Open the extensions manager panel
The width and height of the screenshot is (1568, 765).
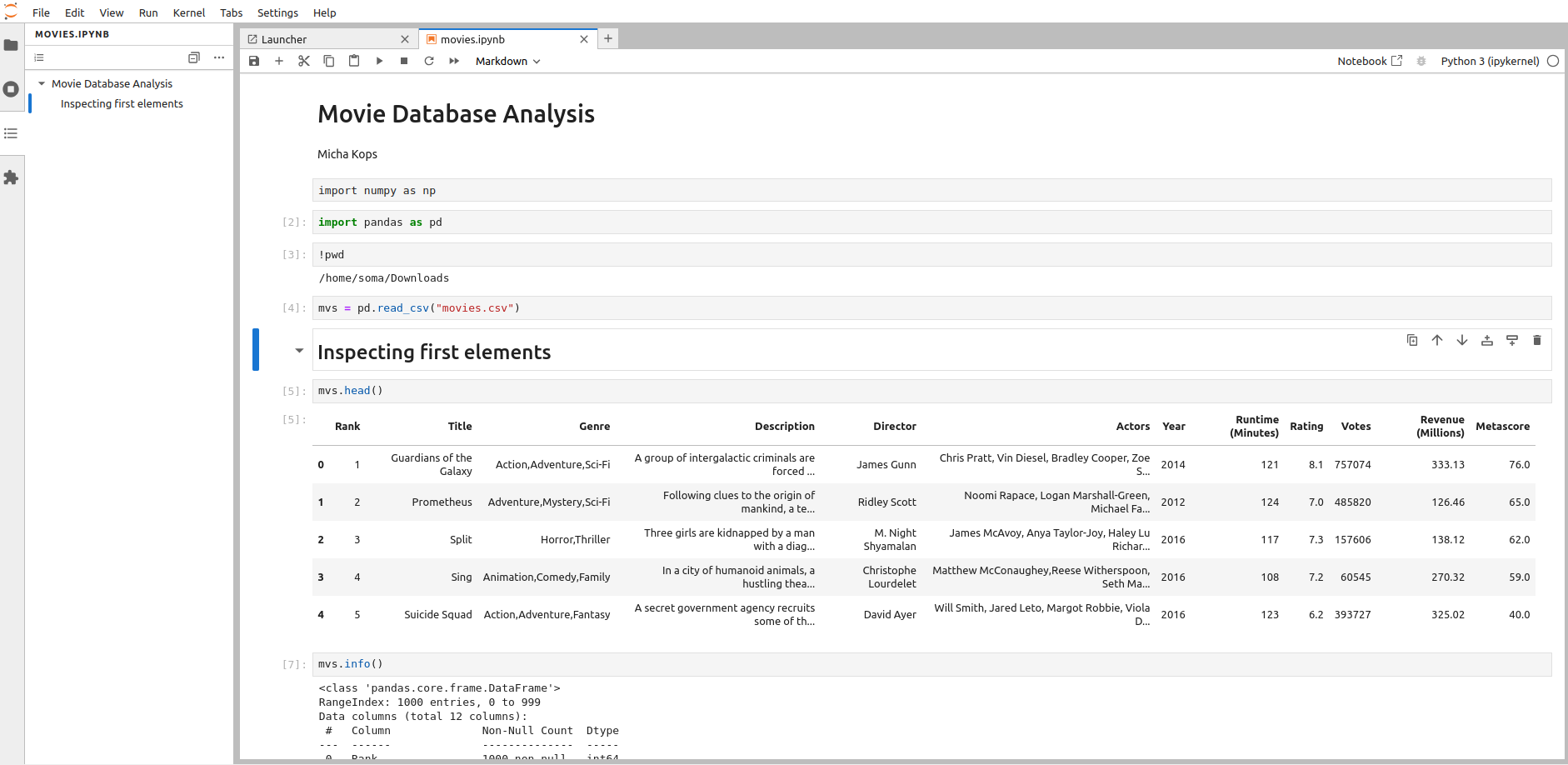tap(12, 177)
